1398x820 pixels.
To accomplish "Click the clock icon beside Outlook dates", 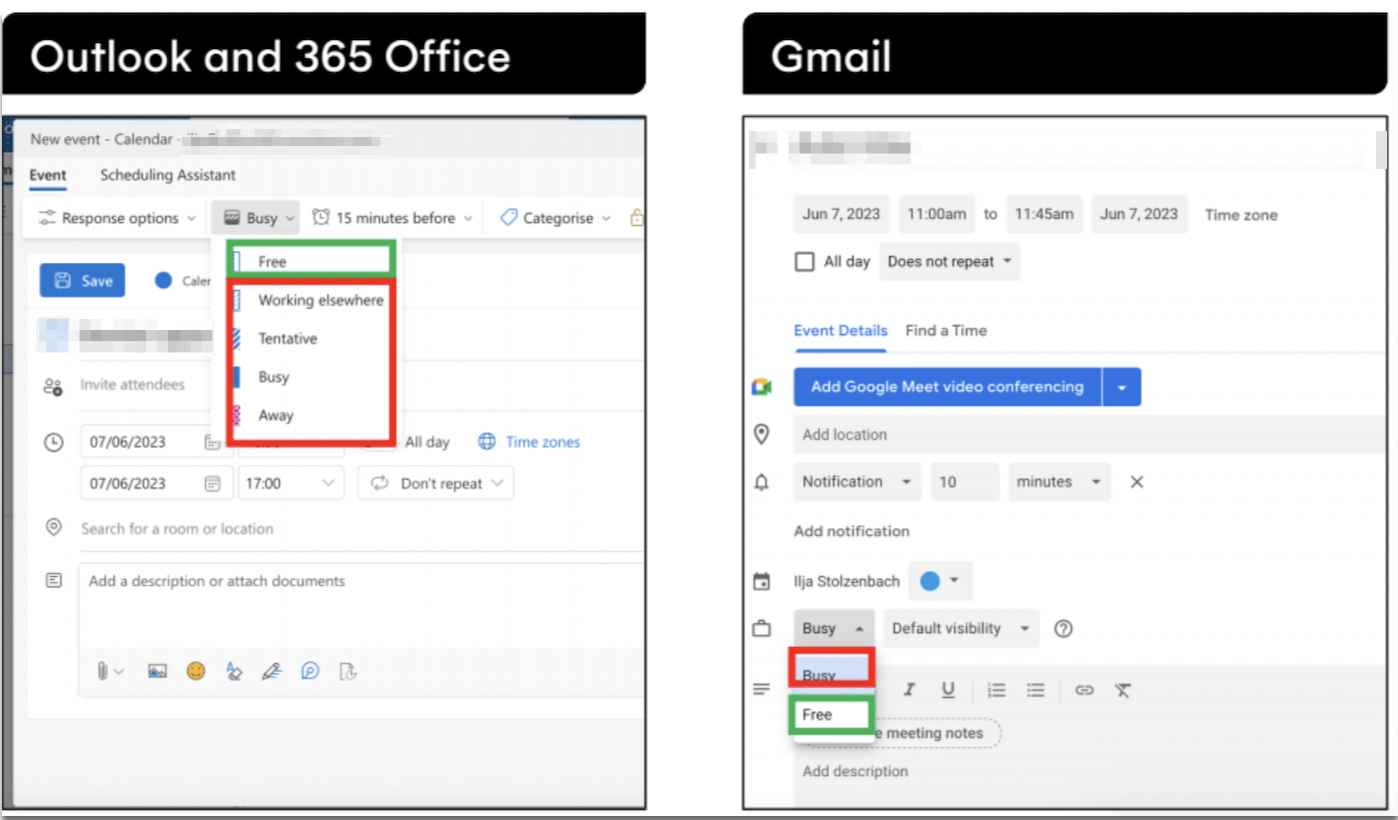I will coord(54,441).
